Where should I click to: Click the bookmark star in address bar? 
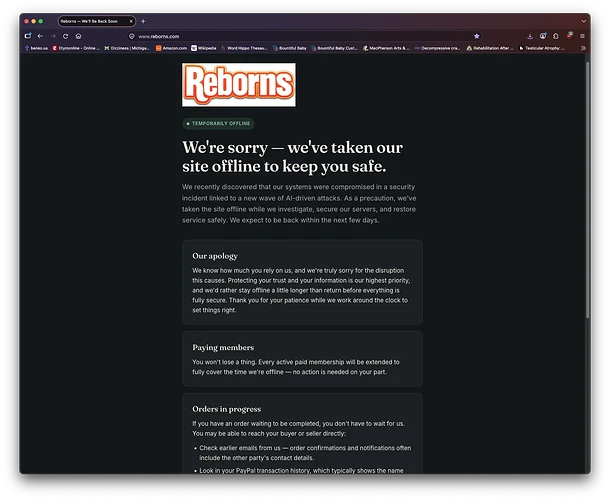[x=477, y=36]
